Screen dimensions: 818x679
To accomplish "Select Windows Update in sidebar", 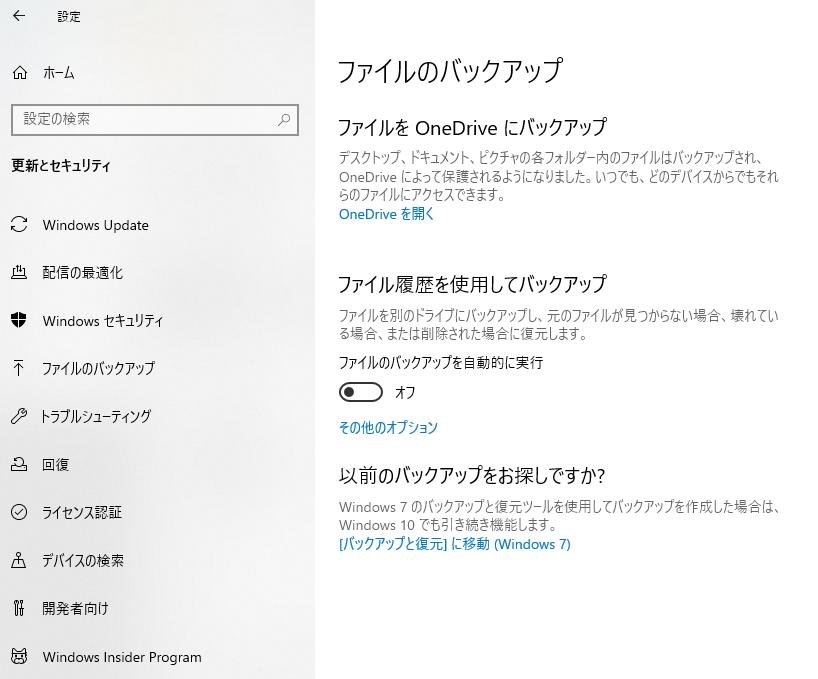I will click(95, 225).
